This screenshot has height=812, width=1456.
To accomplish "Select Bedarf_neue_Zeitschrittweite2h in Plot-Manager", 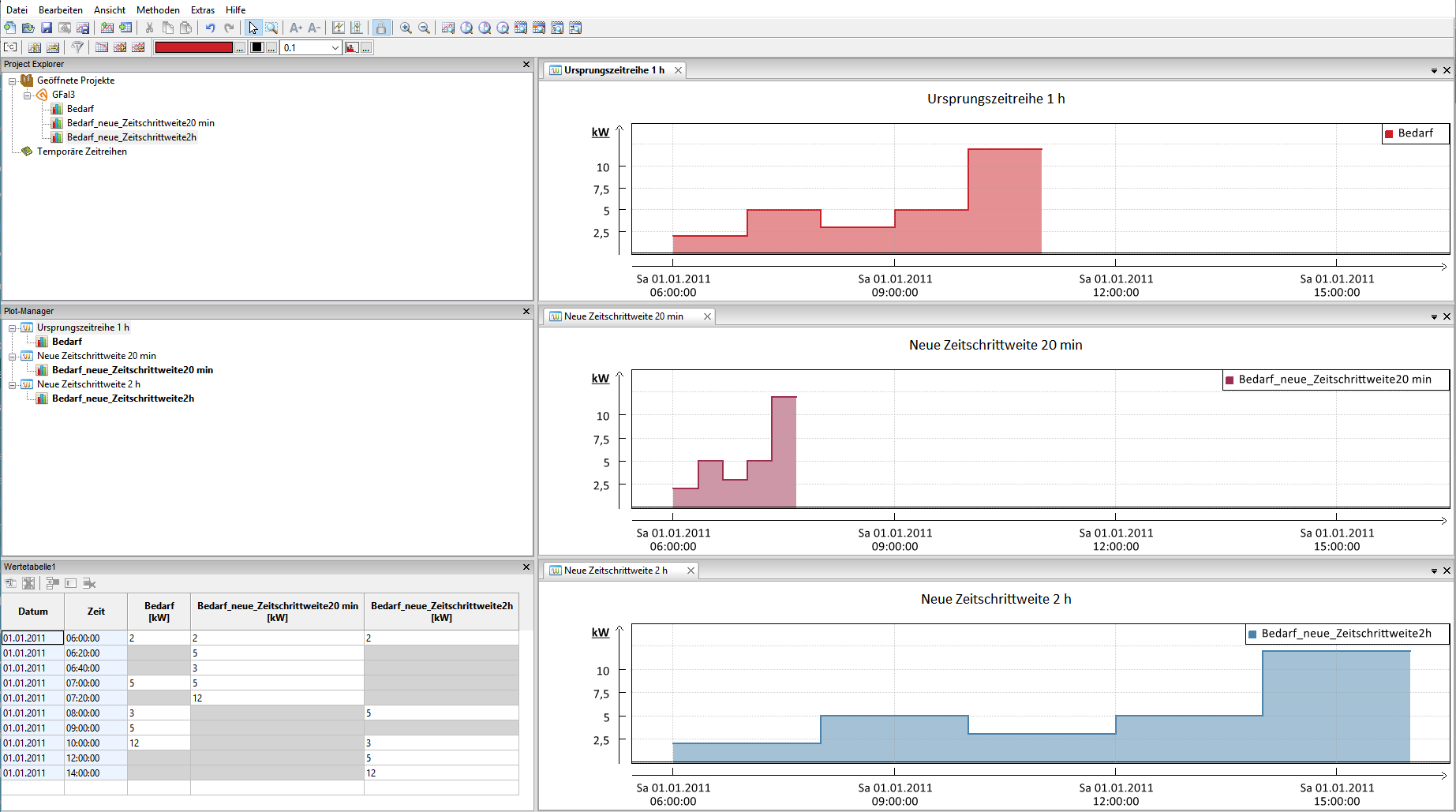I will coord(123,399).
